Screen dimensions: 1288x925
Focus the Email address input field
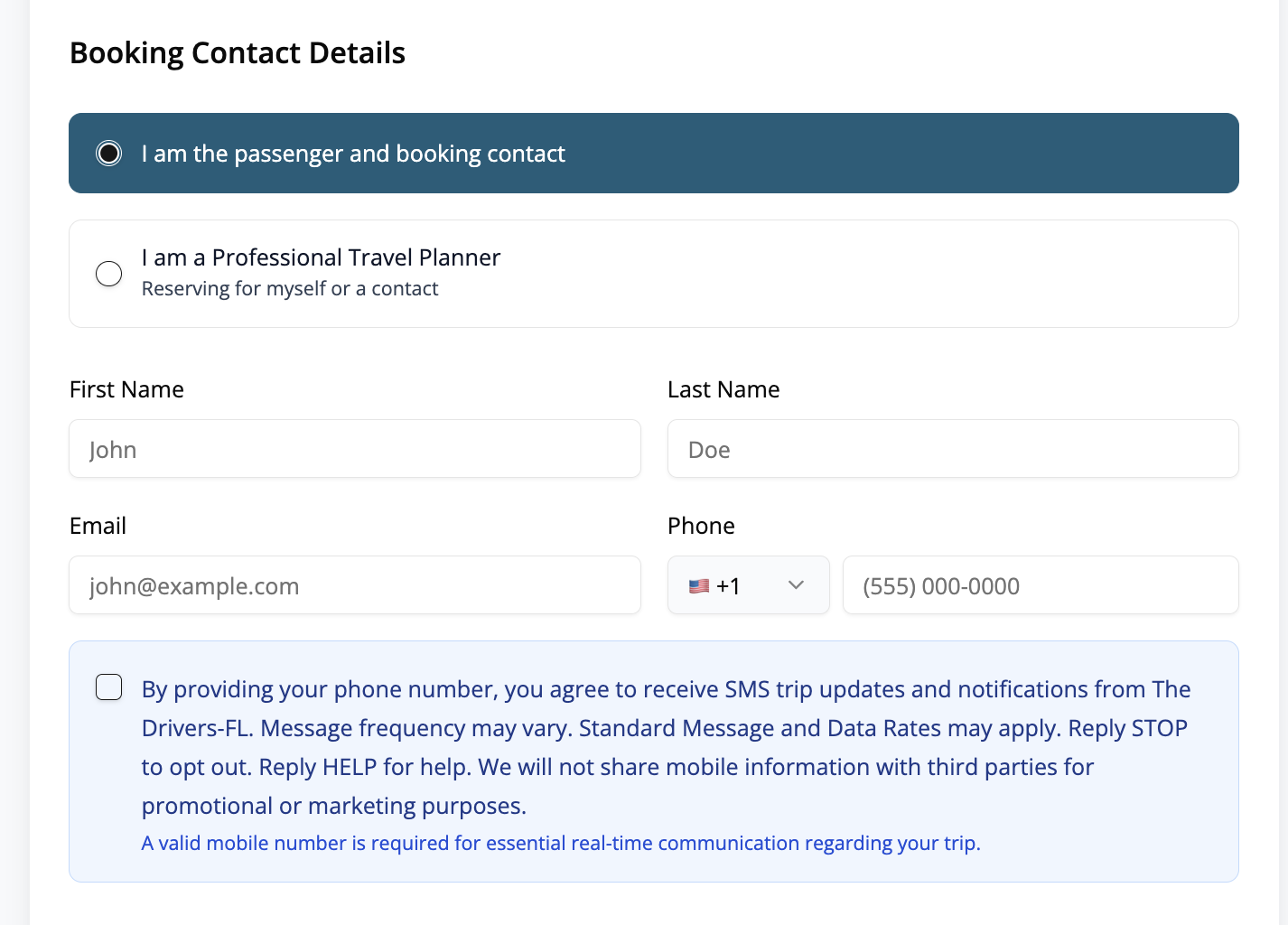(x=355, y=585)
